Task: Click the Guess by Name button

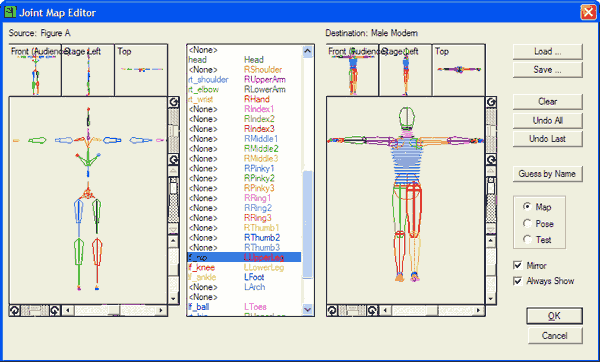Action: (x=548, y=174)
